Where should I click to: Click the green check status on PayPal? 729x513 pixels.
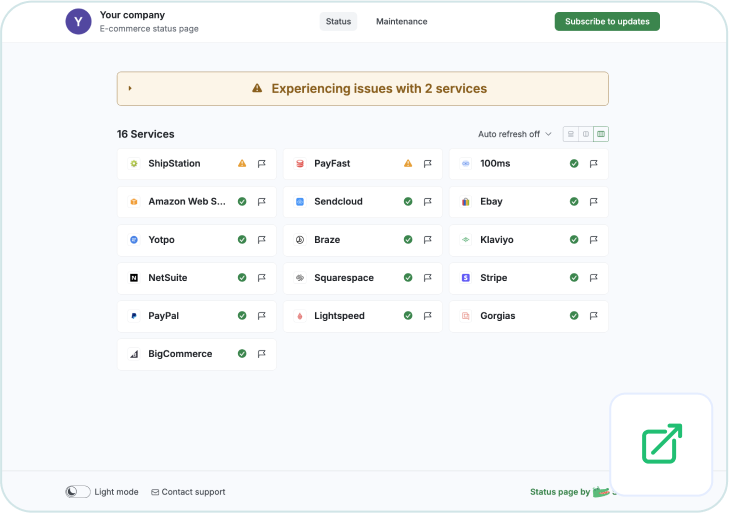242,316
